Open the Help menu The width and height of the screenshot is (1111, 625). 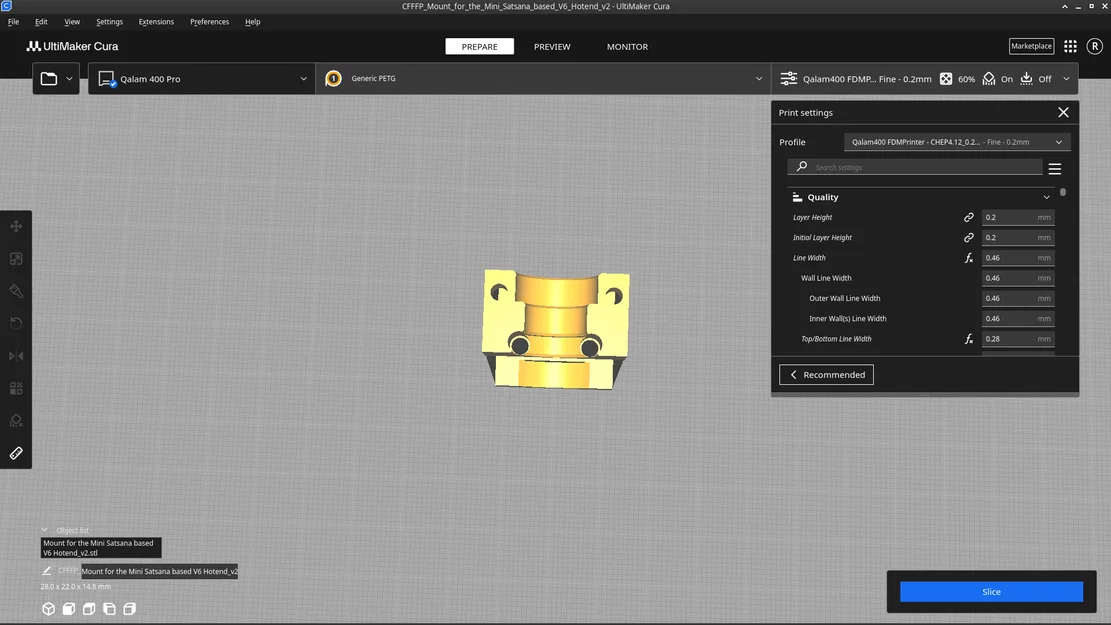252,22
